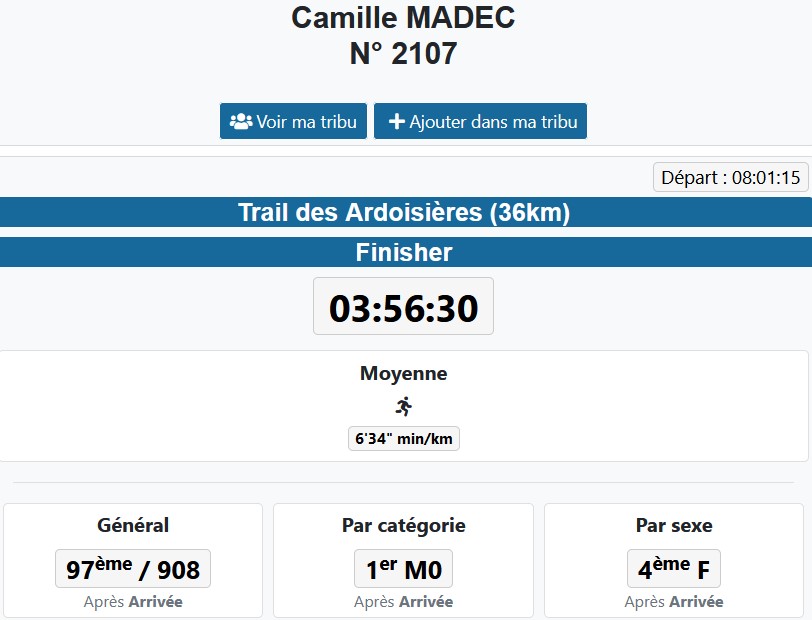Open Voir ma tribu
Image resolution: width=812 pixels, height=620 pixels.
294,122
